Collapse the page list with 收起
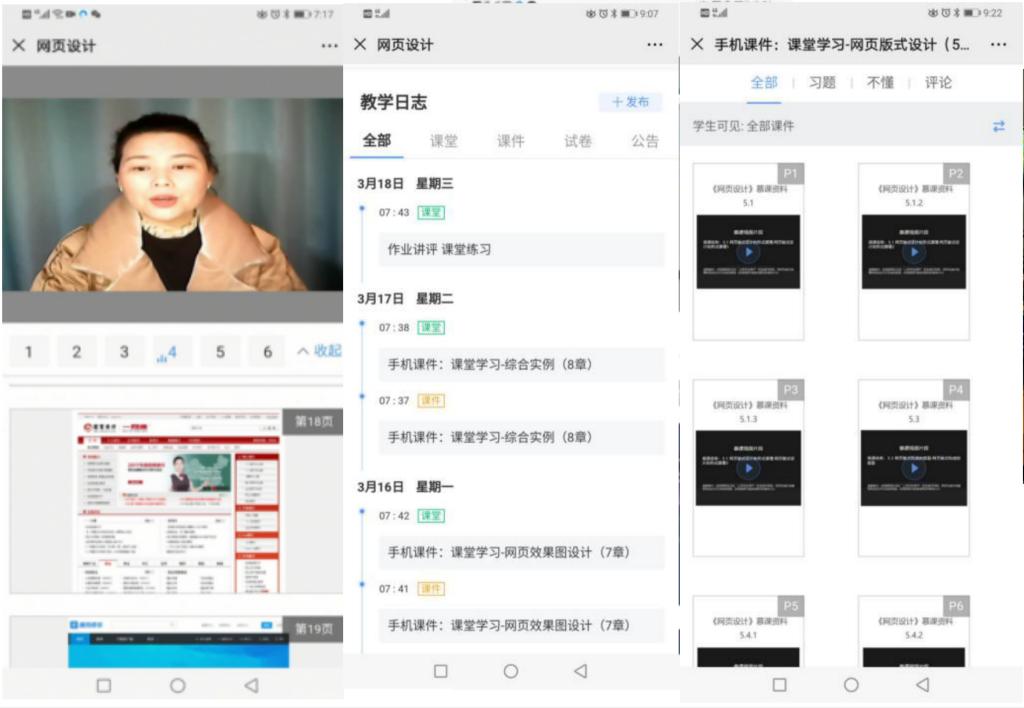The image size is (1024, 708). [319, 351]
